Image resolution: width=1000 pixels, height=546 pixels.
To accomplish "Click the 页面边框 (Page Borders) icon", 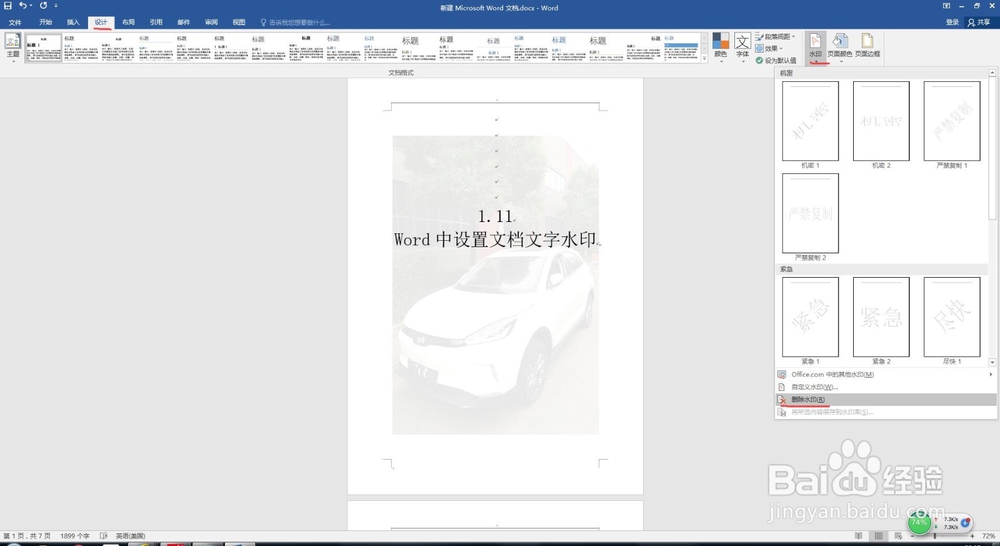I will click(x=867, y=47).
